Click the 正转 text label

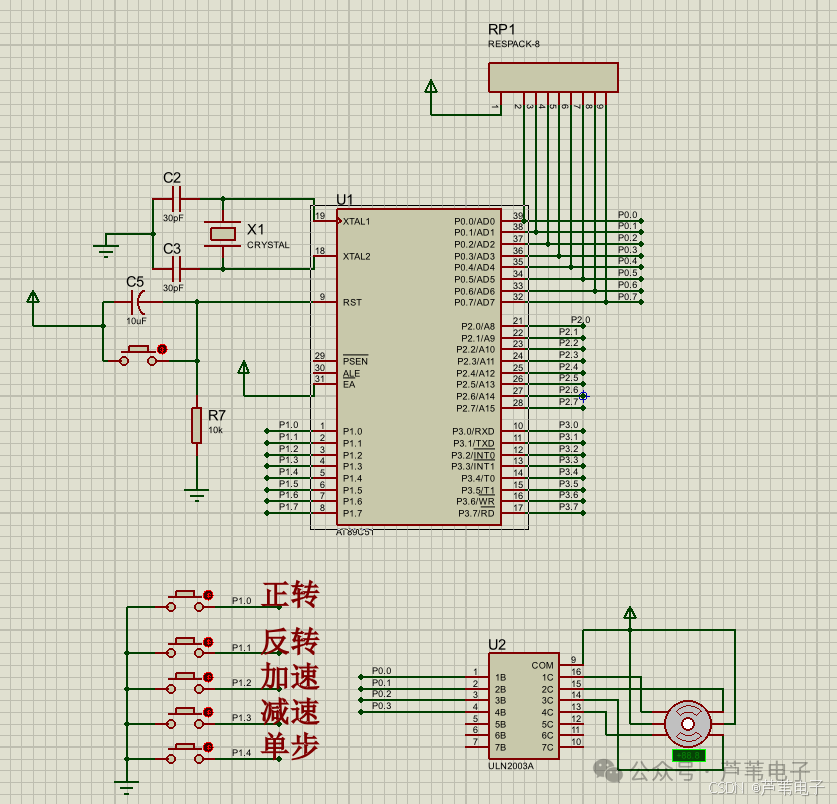pyautogui.click(x=290, y=595)
